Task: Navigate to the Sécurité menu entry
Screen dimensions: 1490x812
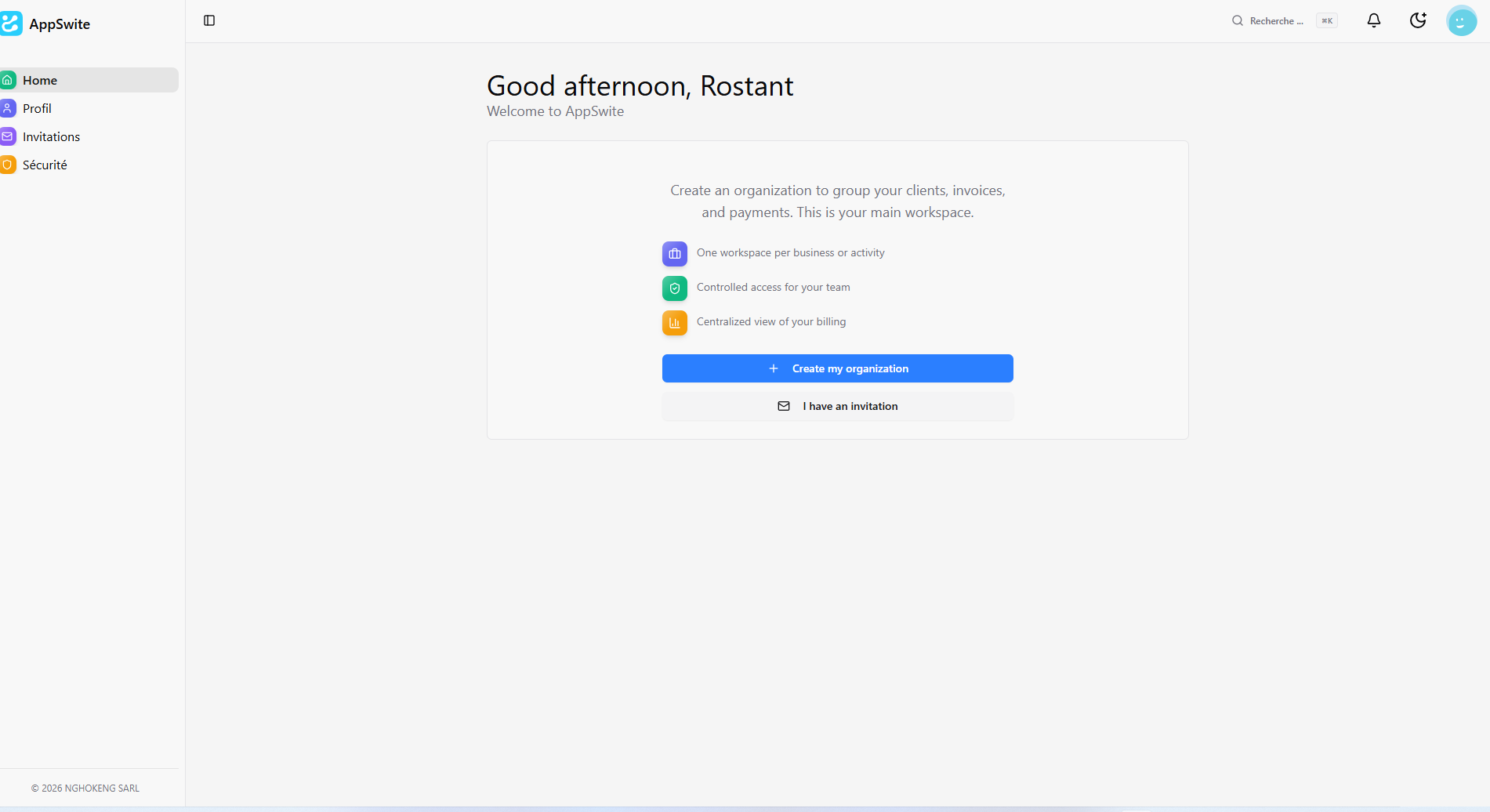Action: pos(45,165)
